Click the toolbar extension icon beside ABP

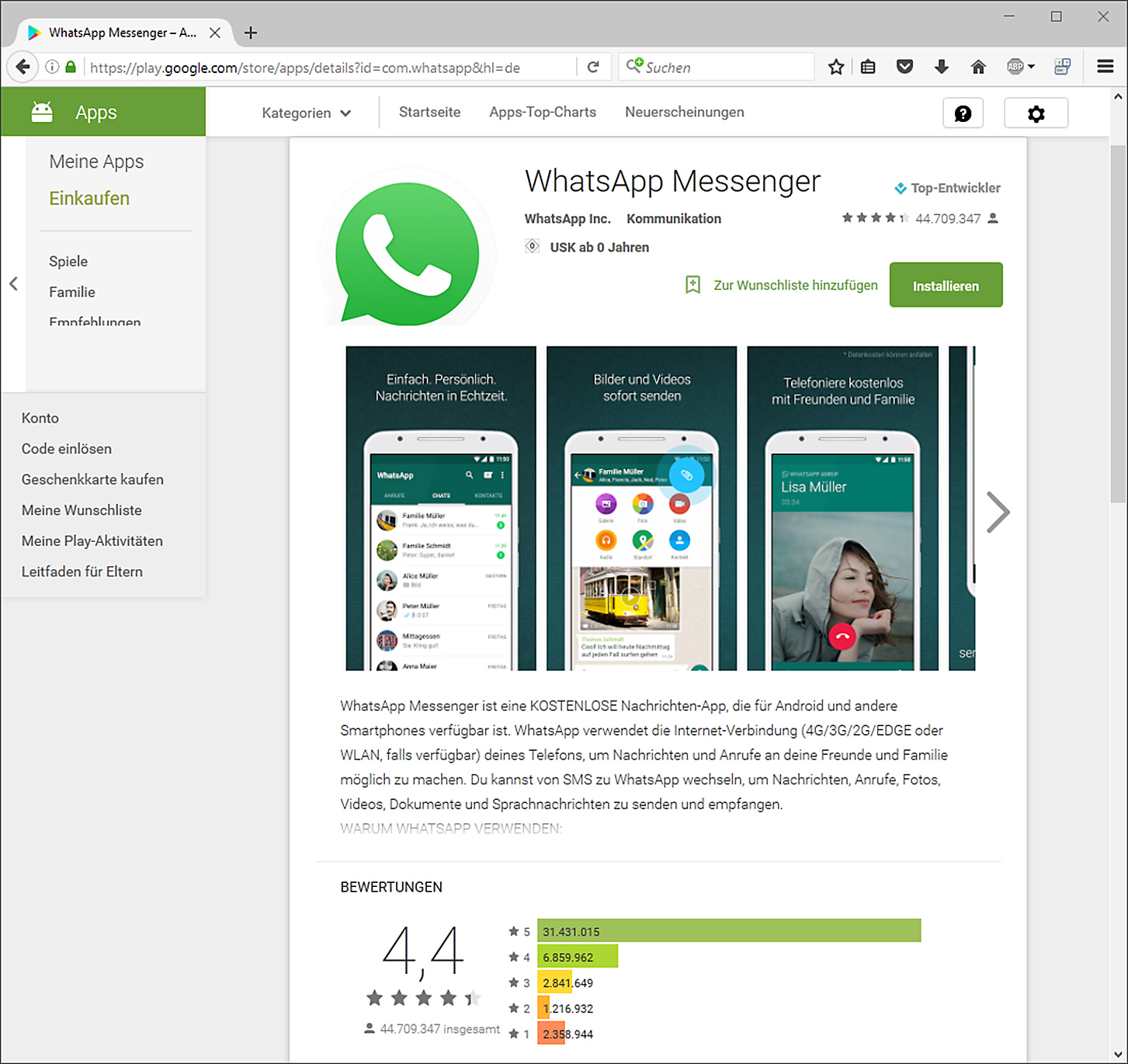1062,67
